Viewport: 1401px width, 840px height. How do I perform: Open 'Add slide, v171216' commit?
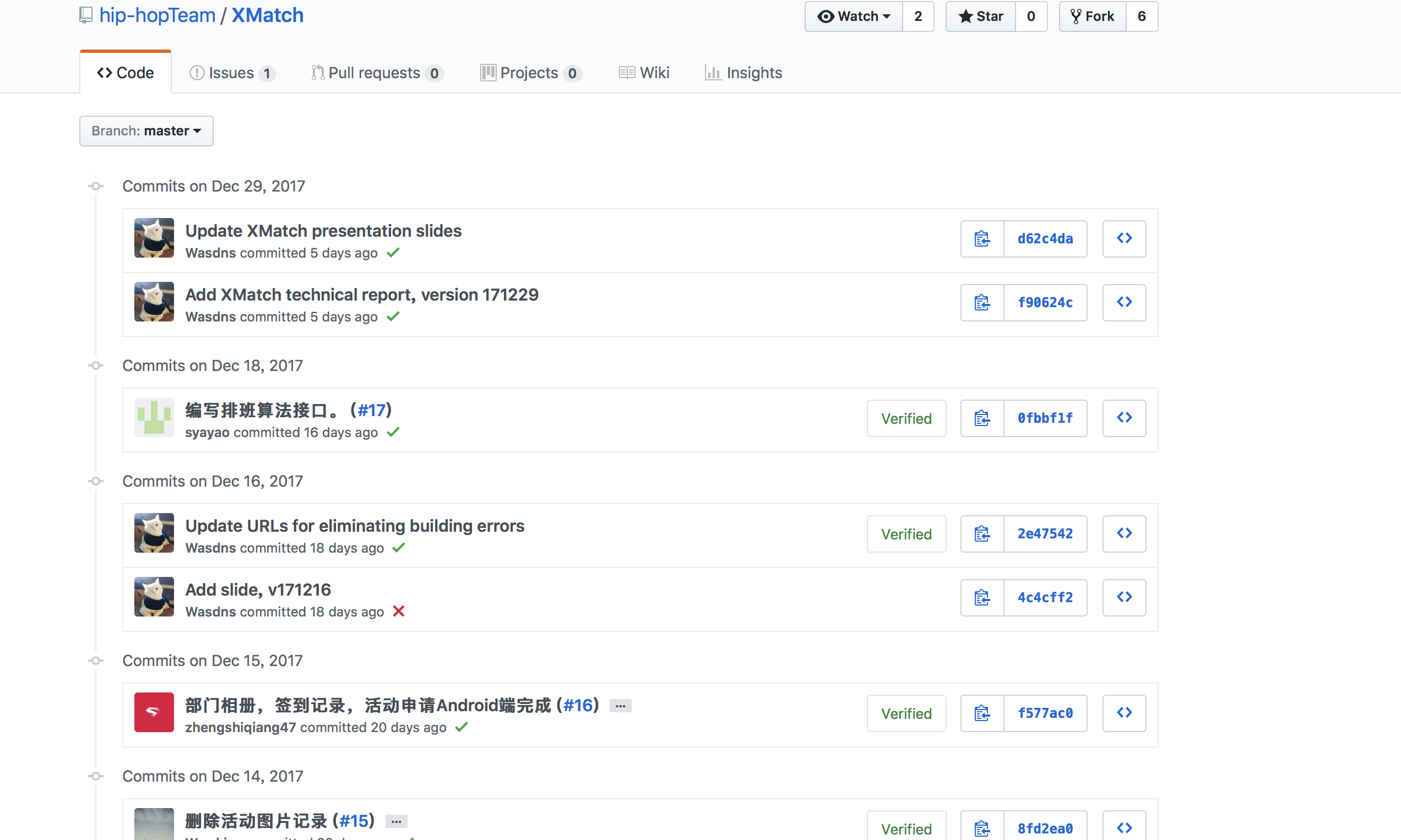pyautogui.click(x=258, y=590)
